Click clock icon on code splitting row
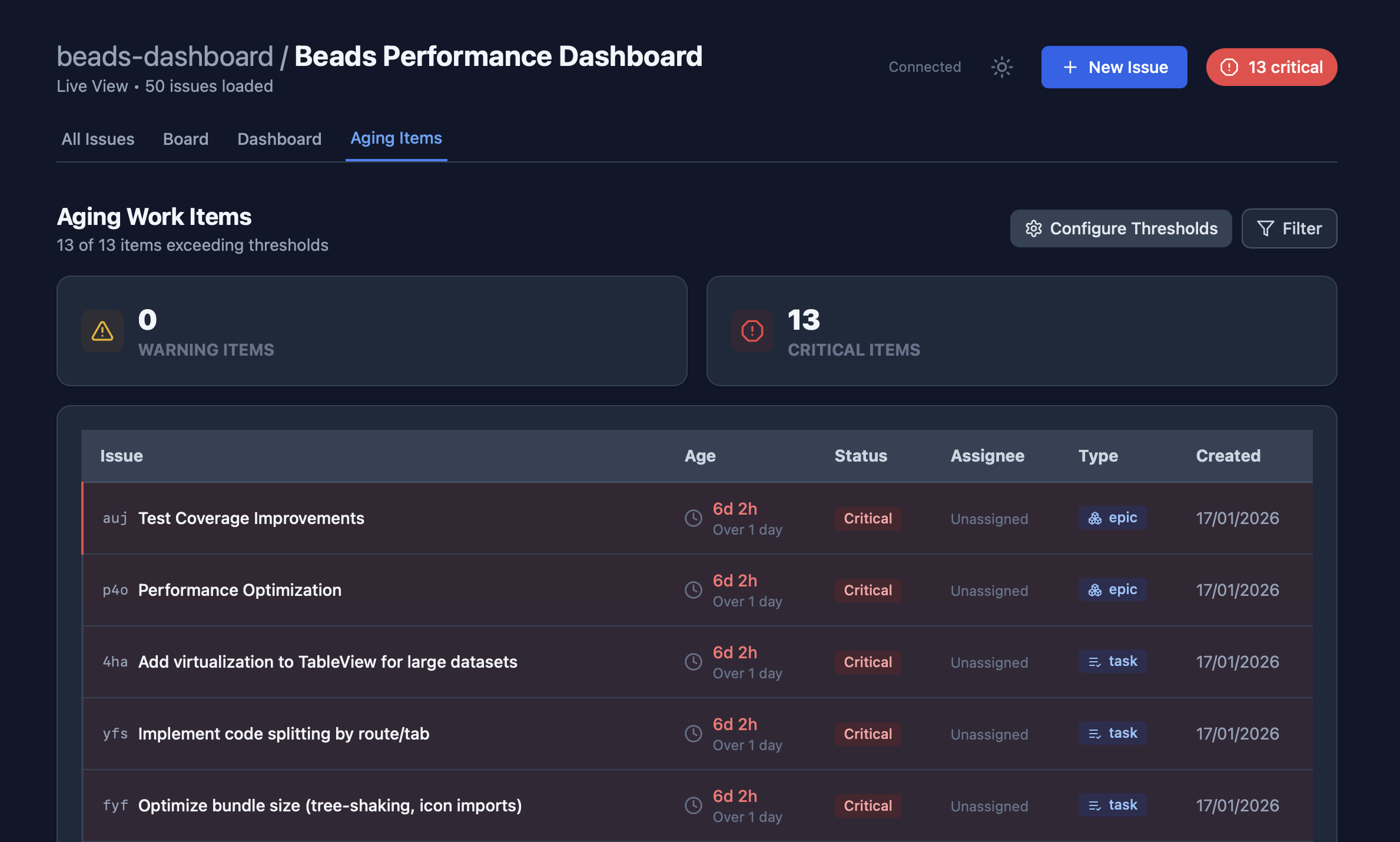The image size is (1400, 842). tap(693, 734)
